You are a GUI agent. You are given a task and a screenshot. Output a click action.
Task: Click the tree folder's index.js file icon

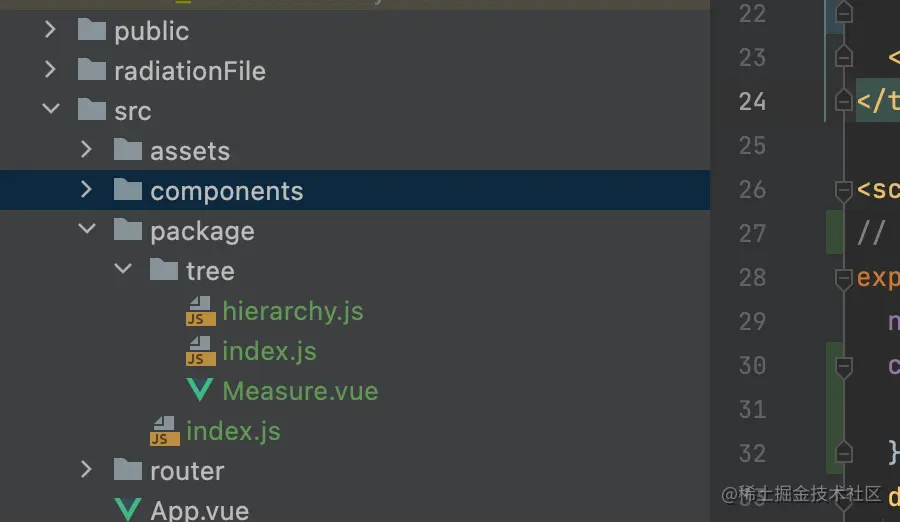pyautogui.click(x=200, y=351)
